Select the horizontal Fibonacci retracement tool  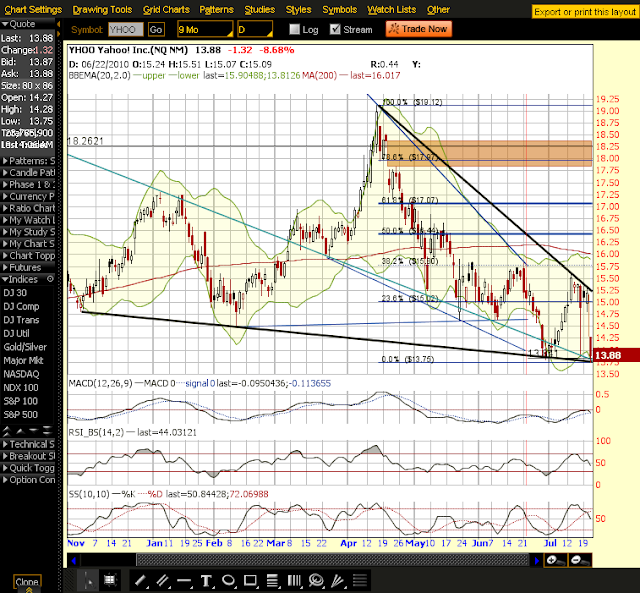pyautogui.click(x=272, y=580)
